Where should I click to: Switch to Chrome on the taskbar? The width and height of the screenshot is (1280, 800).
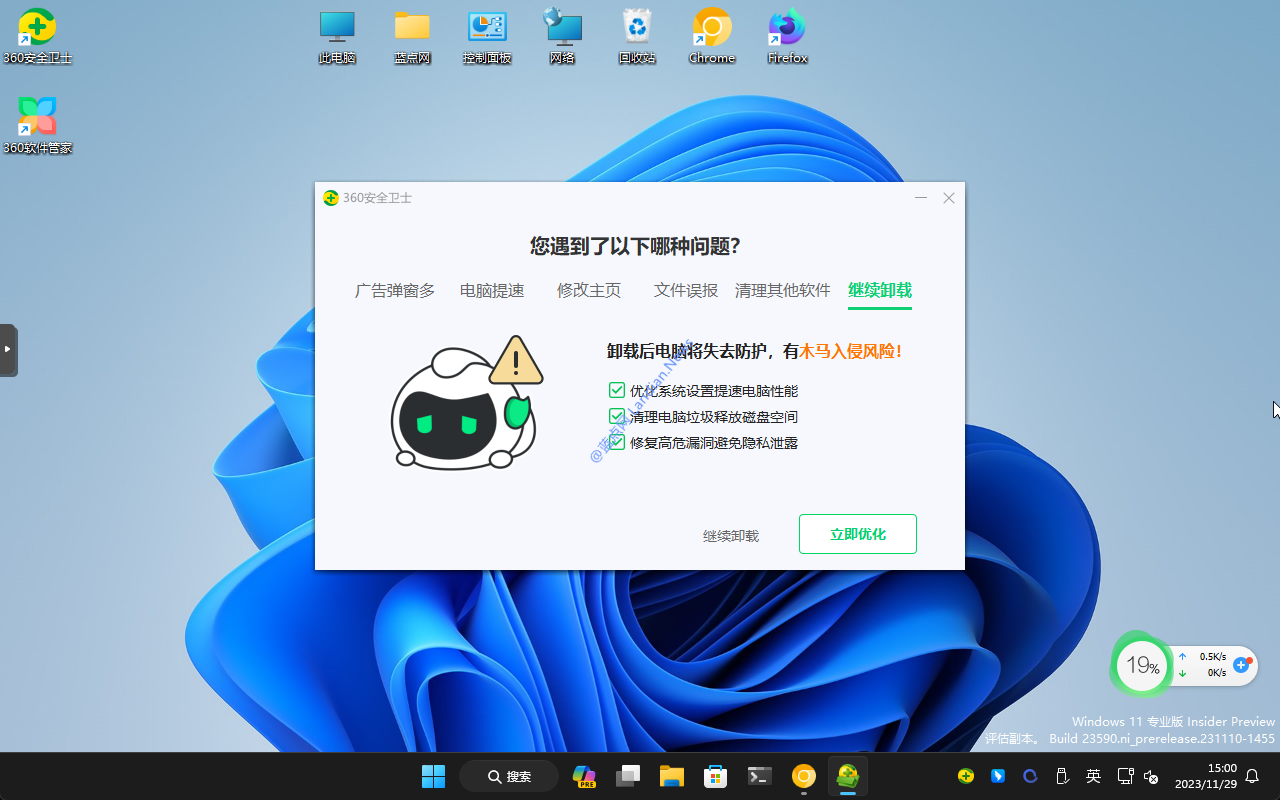[804, 776]
